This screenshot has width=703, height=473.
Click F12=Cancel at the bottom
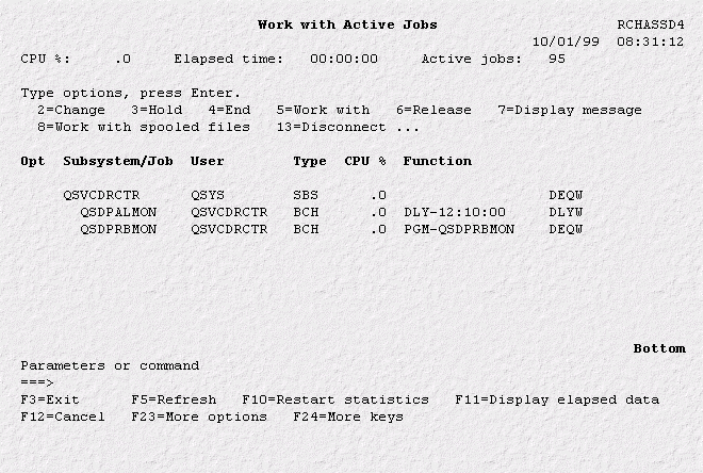[63, 417]
